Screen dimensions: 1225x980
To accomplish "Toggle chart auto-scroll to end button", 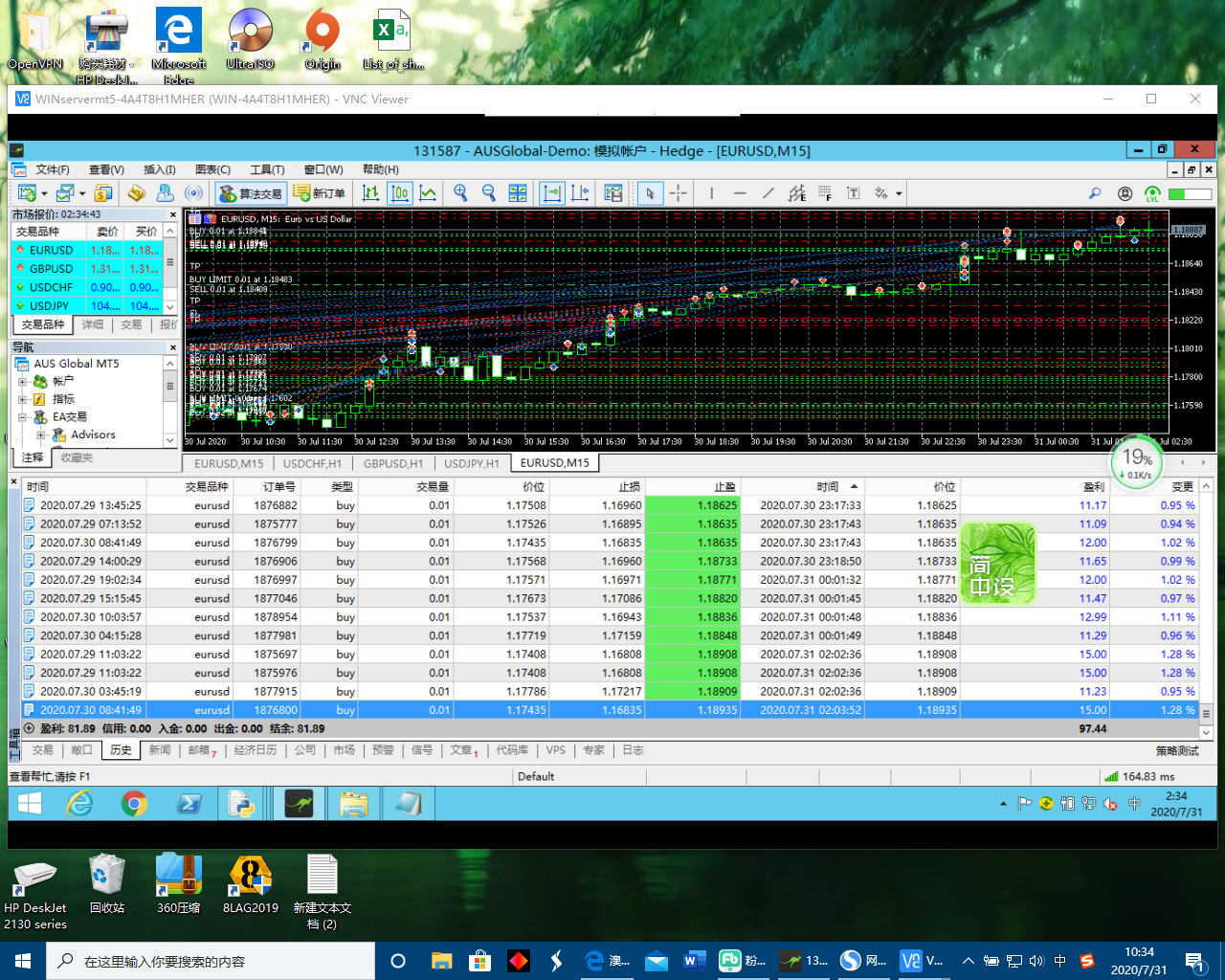I will pos(552,193).
